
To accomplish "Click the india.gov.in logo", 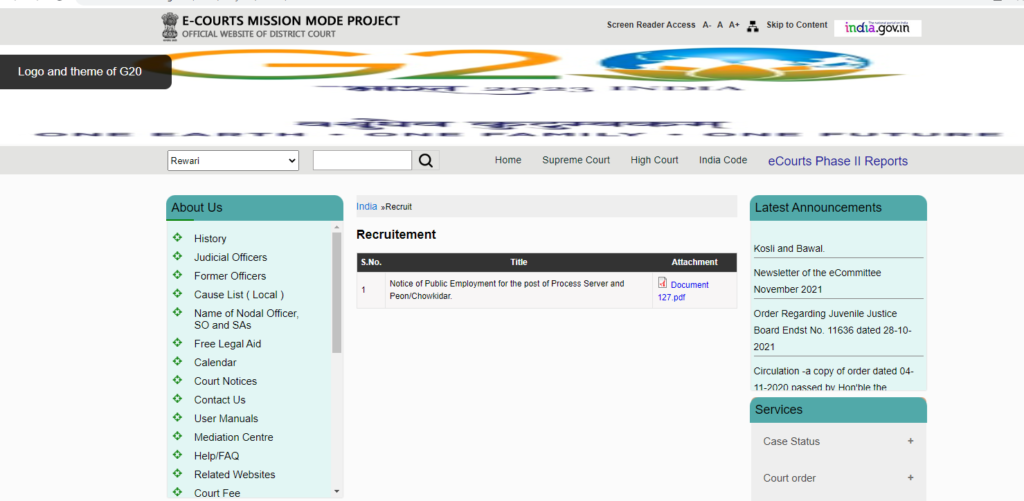I will click(877, 27).
